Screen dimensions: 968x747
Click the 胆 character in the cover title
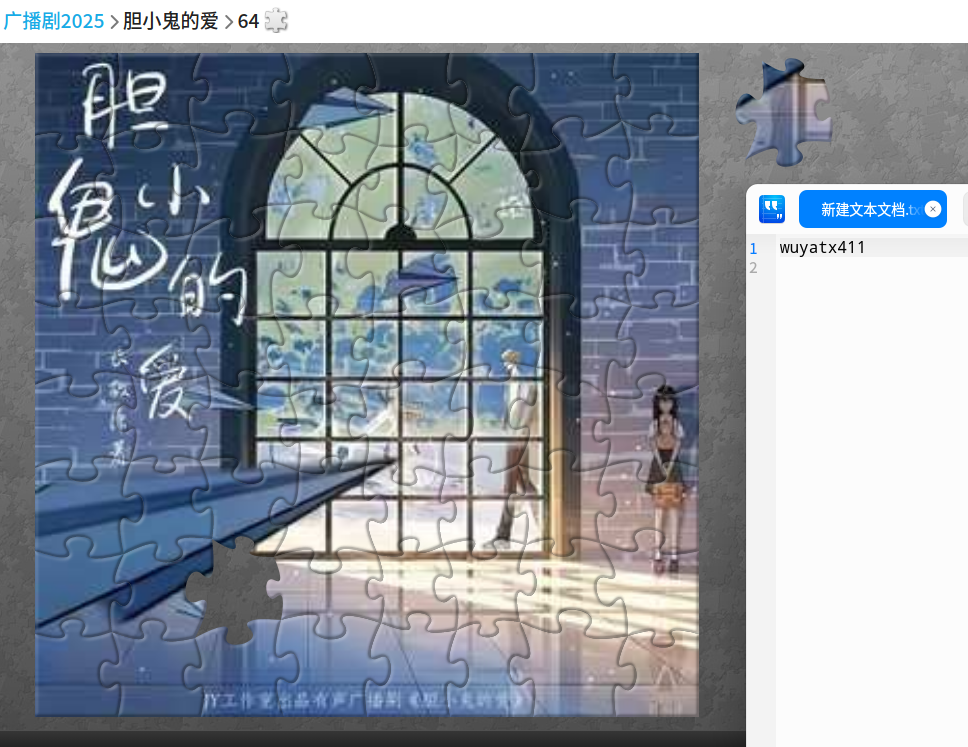coord(125,104)
